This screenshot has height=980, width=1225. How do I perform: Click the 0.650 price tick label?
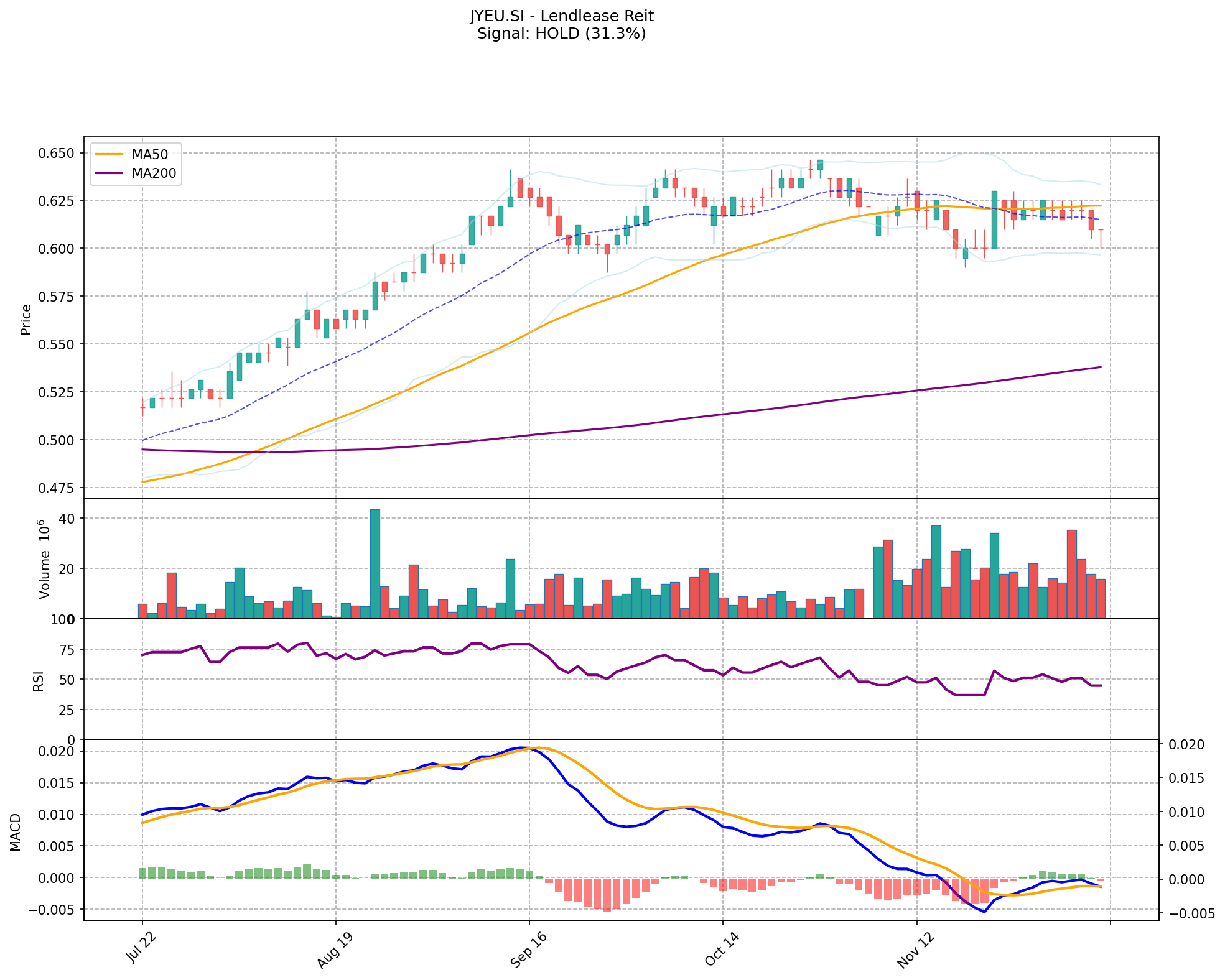coord(56,154)
